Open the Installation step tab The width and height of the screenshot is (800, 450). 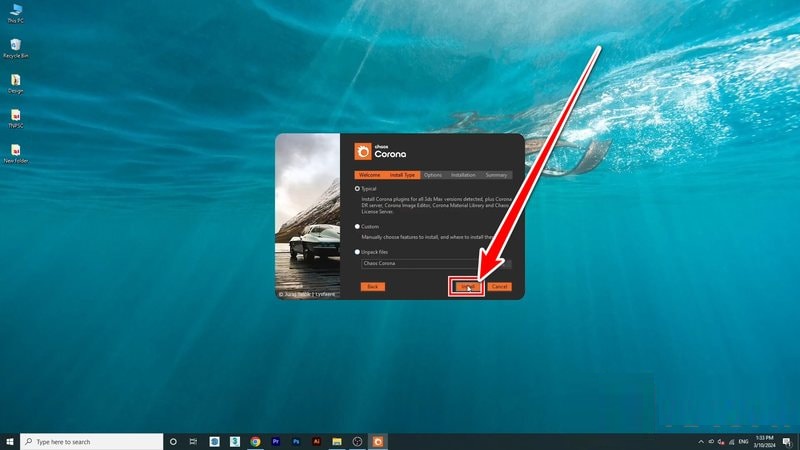point(463,175)
